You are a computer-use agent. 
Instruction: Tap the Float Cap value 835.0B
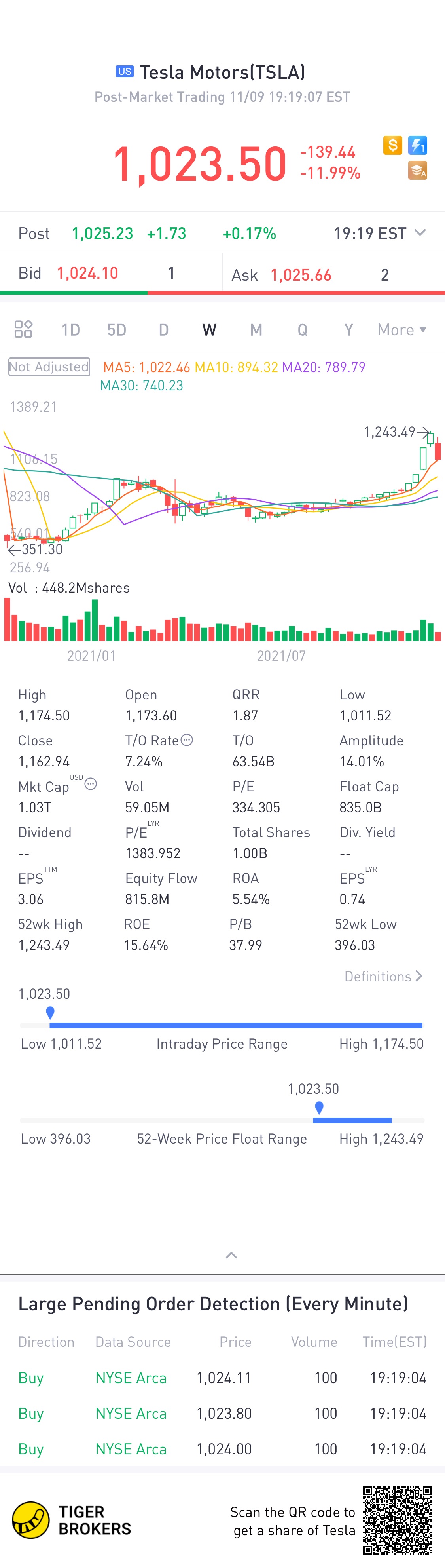360,807
